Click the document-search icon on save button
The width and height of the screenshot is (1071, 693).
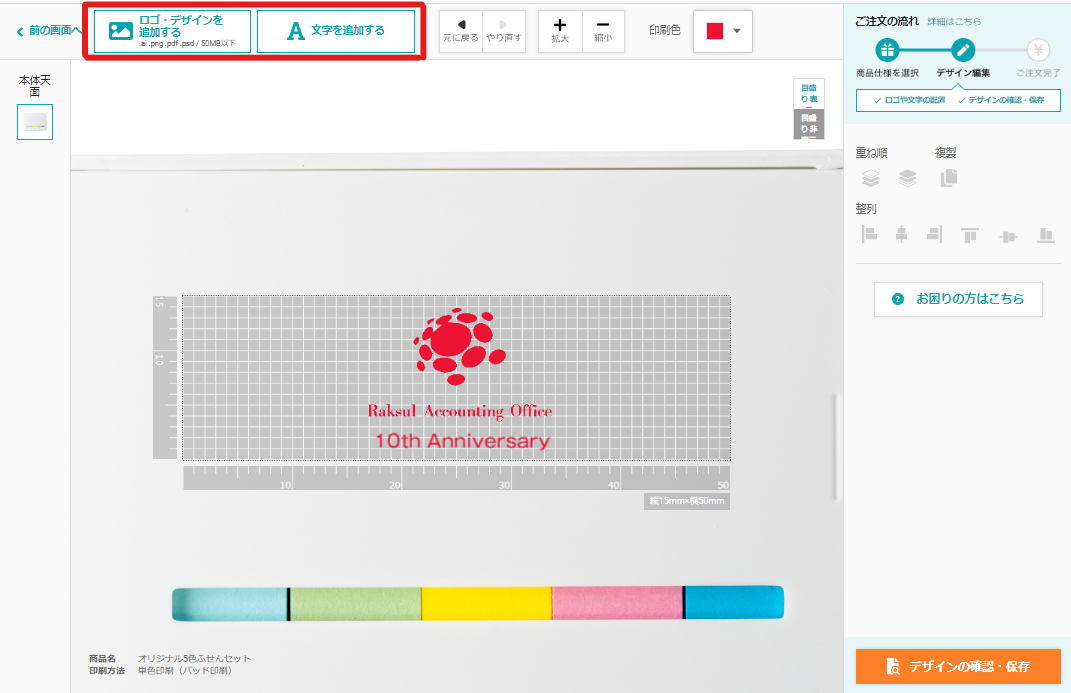tap(893, 666)
